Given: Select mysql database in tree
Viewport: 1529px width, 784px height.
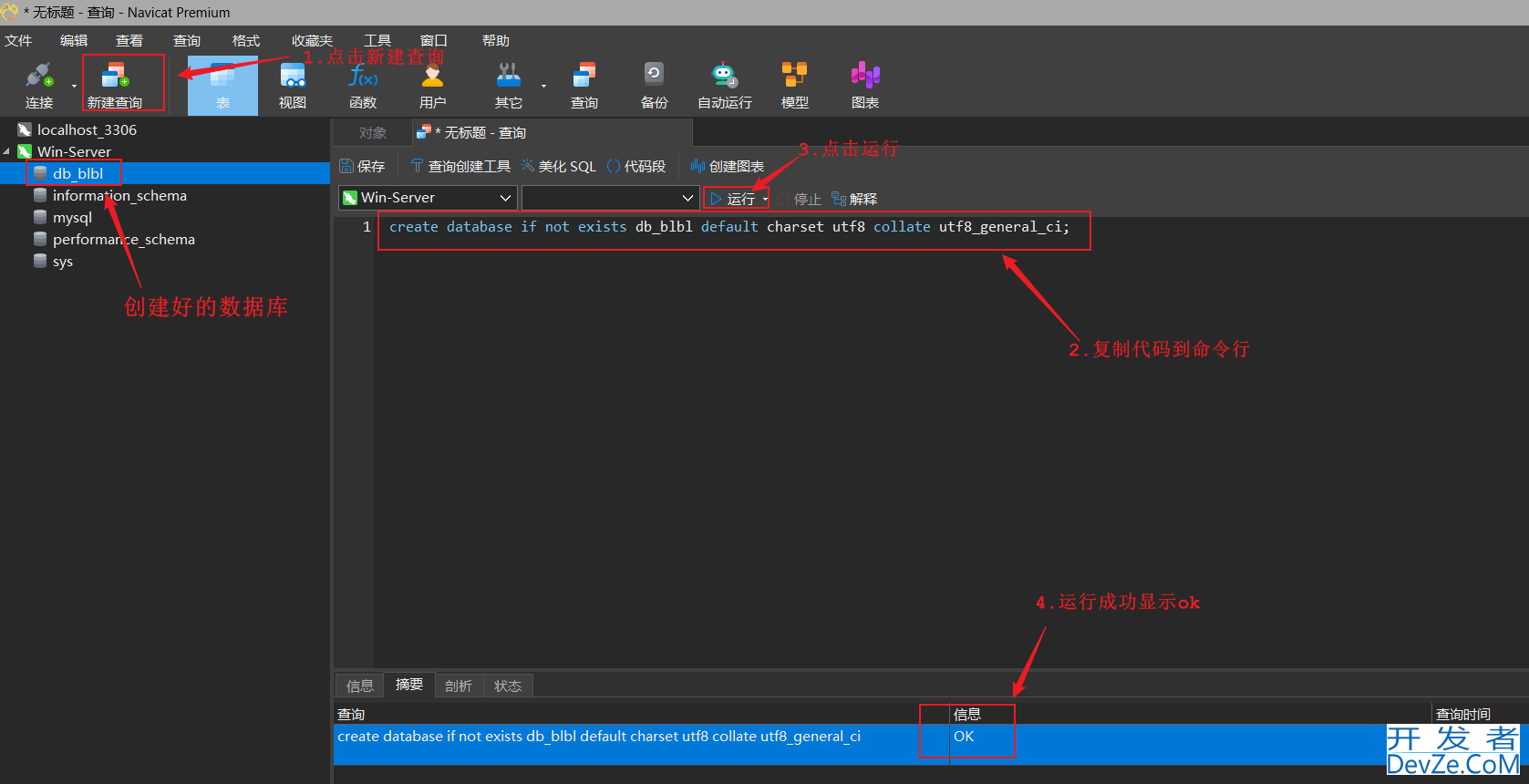Looking at the screenshot, I should (72, 218).
